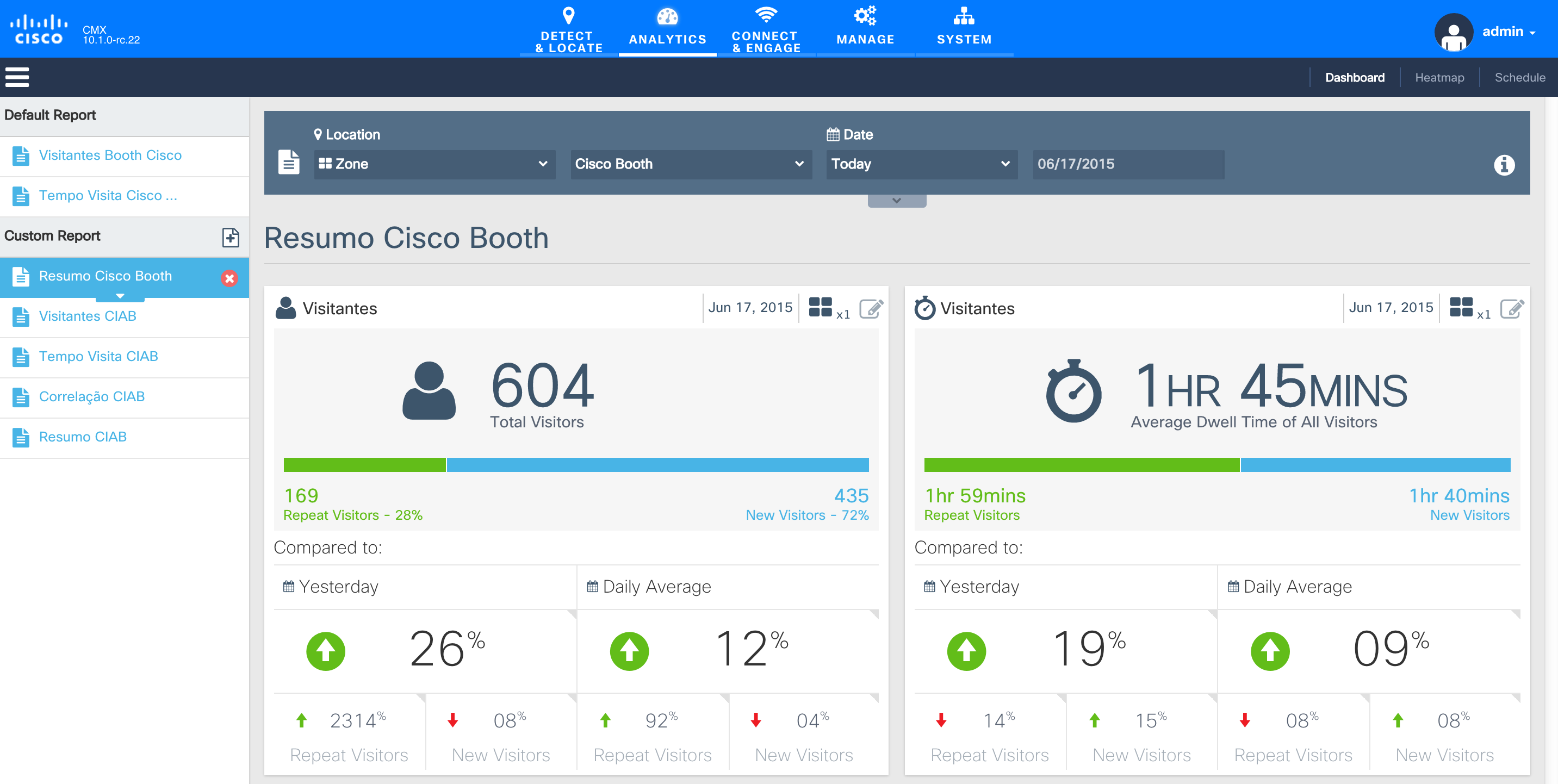The height and width of the screenshot is (784, 1558).
Task: Click up arrow beside 09% daily average
Action: coord(1269,651)
